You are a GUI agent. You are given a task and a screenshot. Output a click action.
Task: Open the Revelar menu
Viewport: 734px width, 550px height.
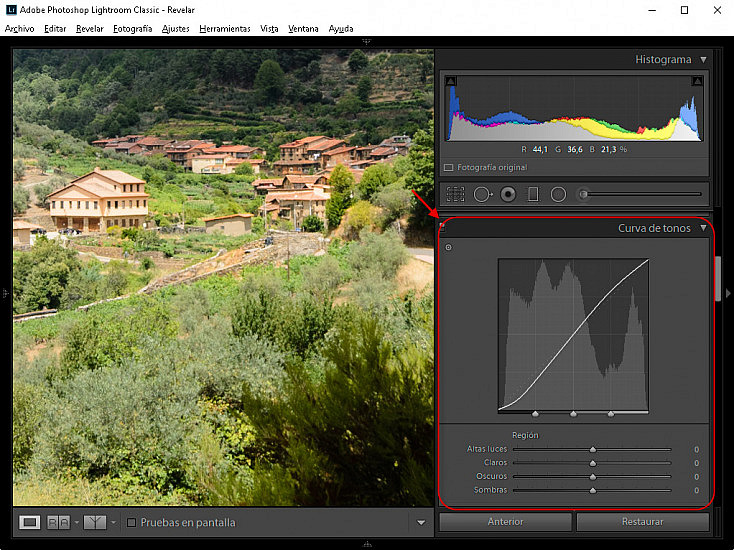click(89, 29)
